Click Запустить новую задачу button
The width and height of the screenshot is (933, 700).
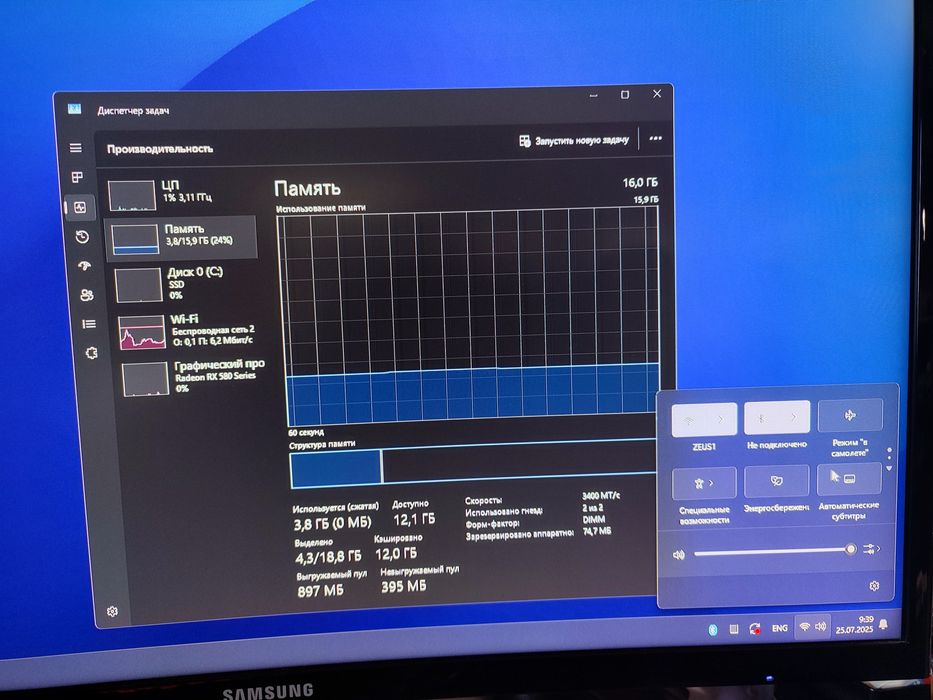[574, 140]
